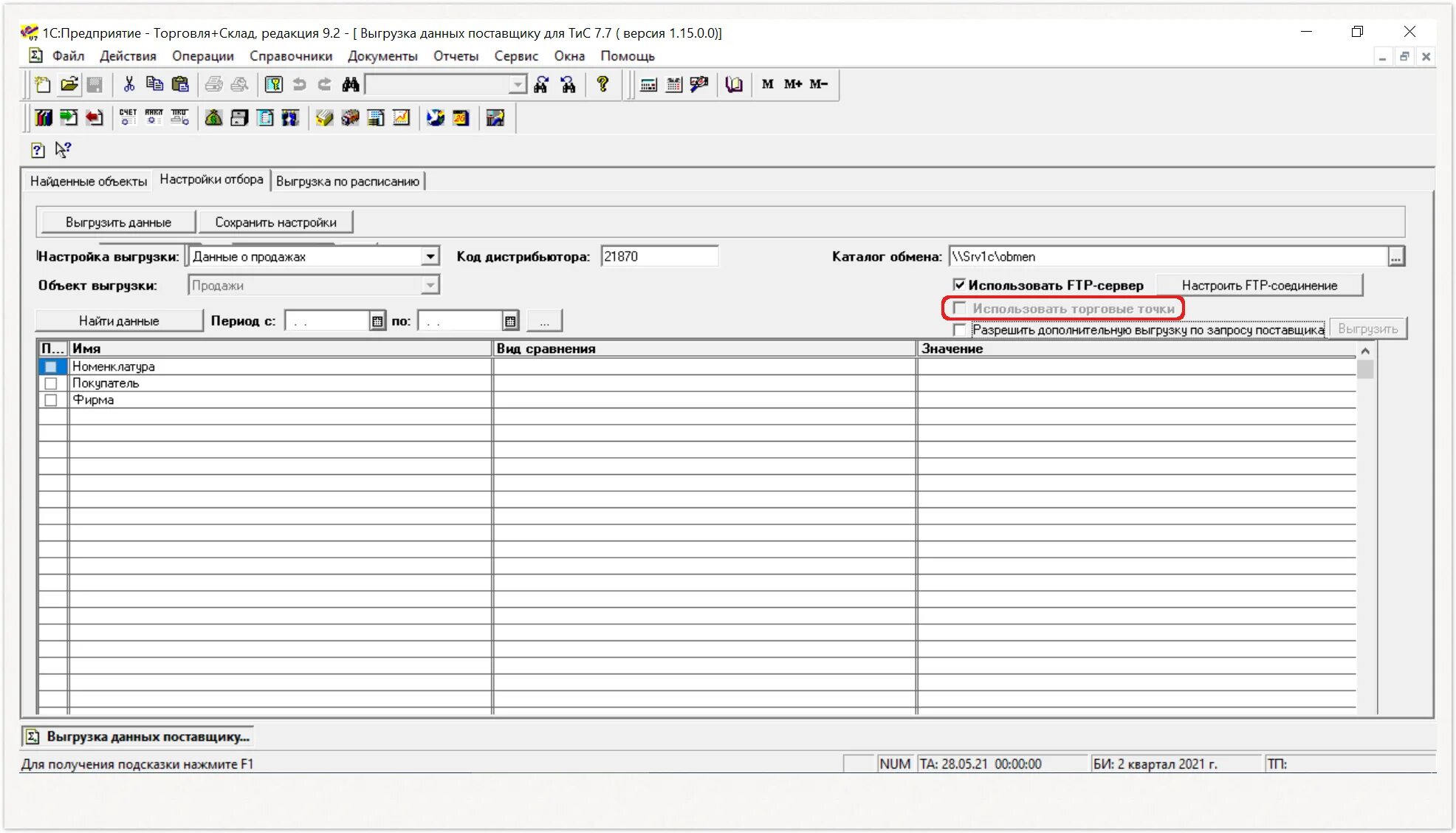Open the Период с calendar picker

click(x=377, y=320)
